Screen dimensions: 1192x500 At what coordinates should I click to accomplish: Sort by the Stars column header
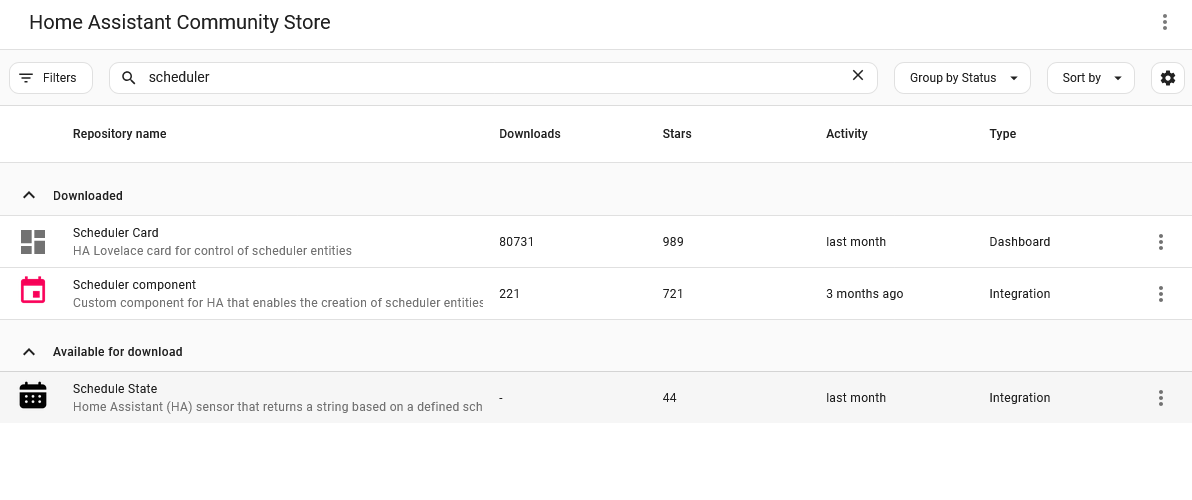coord(677,134)
